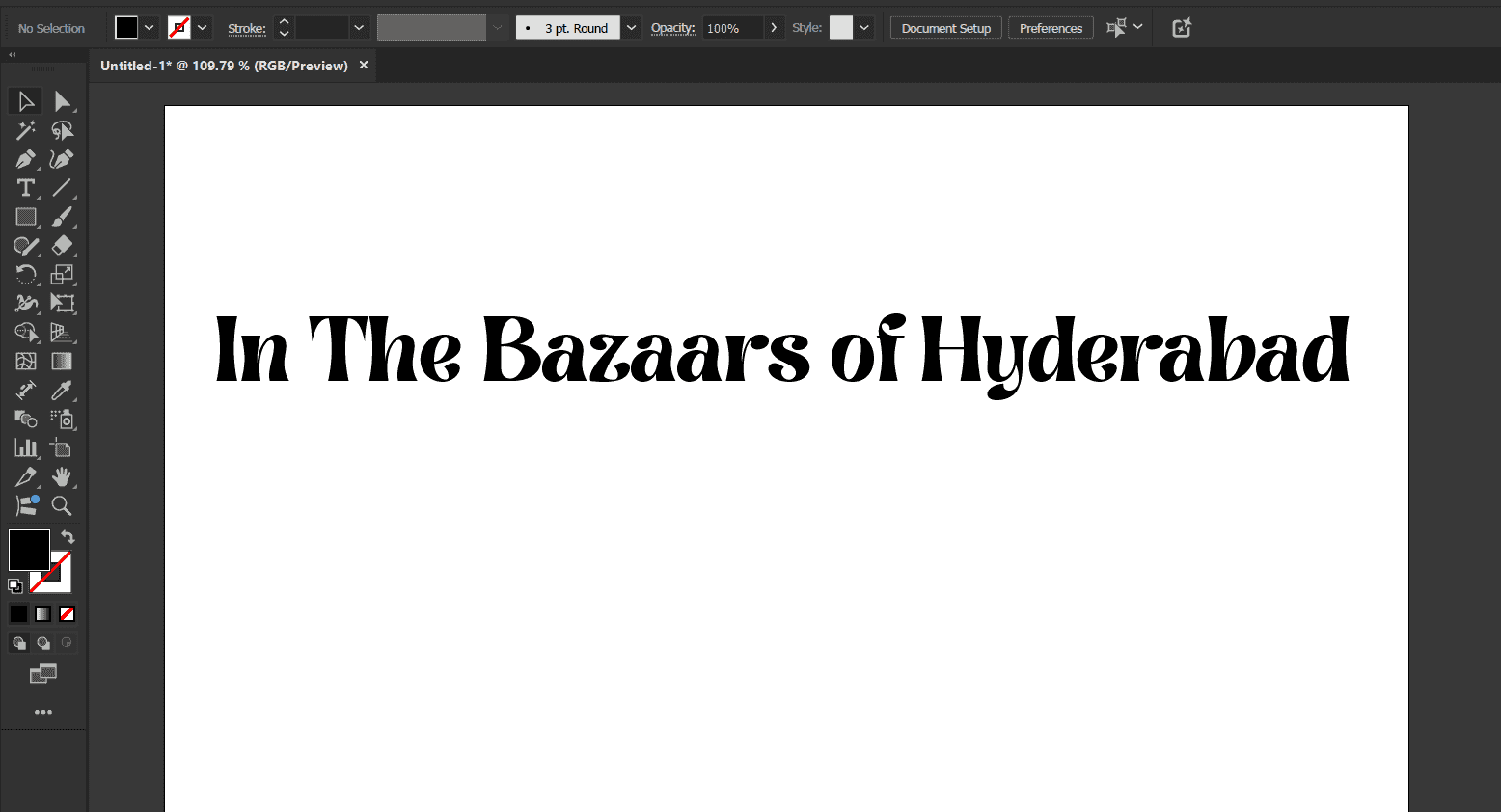Click the control bar black fill swatch

tap(126, 28)
